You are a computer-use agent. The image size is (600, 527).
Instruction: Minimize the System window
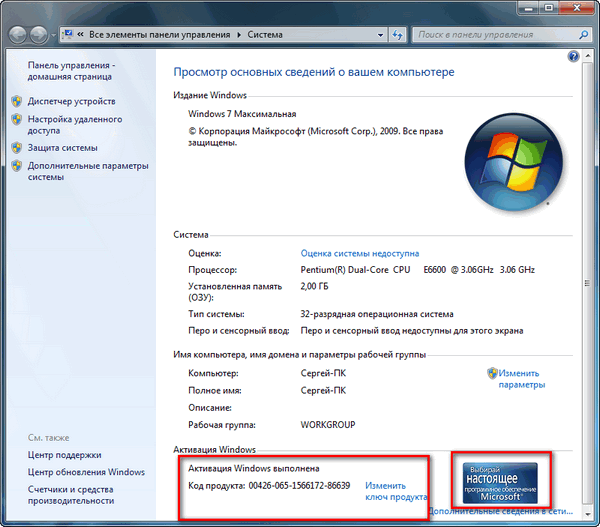[x=529, y=7]
